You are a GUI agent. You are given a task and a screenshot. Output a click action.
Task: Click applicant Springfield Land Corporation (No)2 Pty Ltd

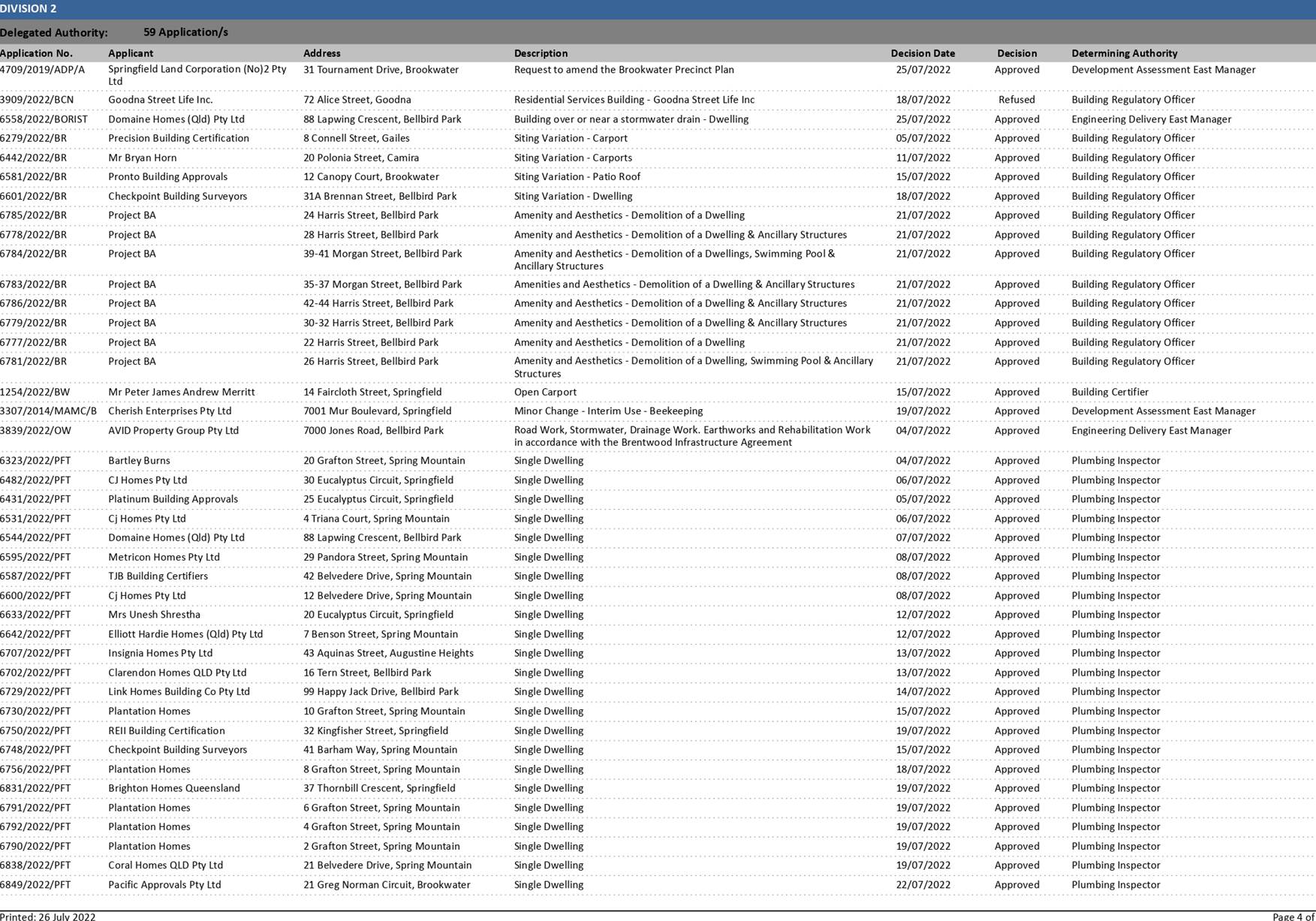point(197,75)
